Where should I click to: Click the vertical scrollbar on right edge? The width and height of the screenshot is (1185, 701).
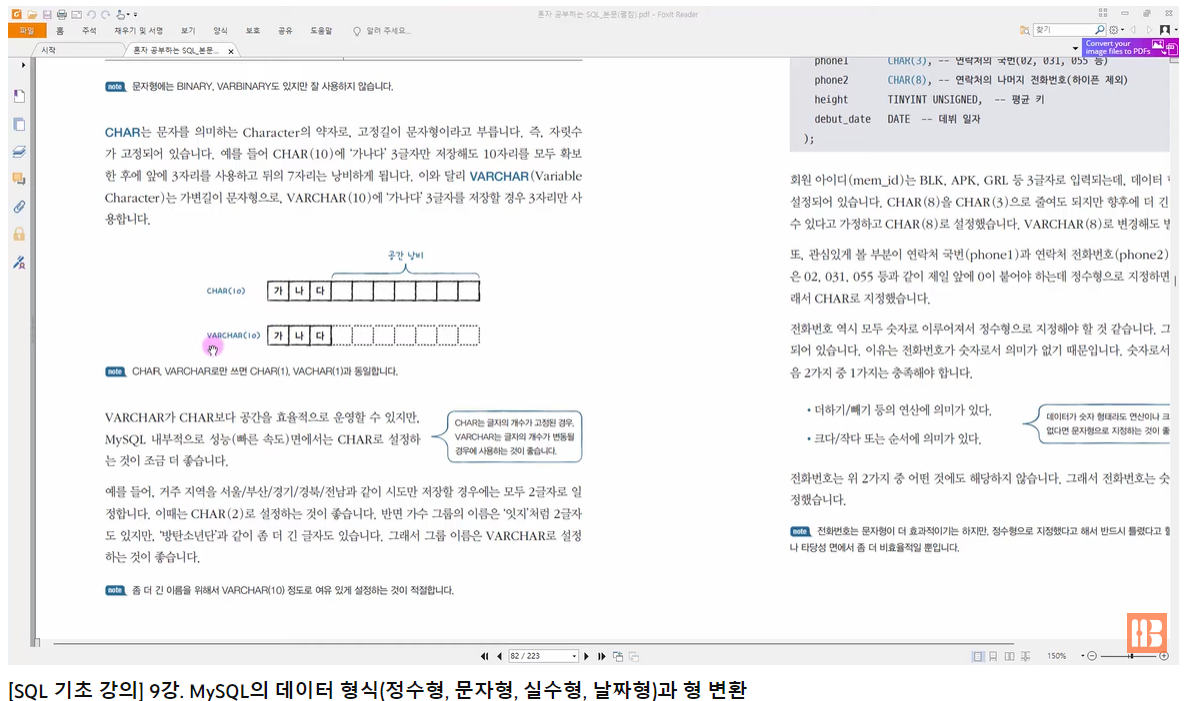[1174, 282]
